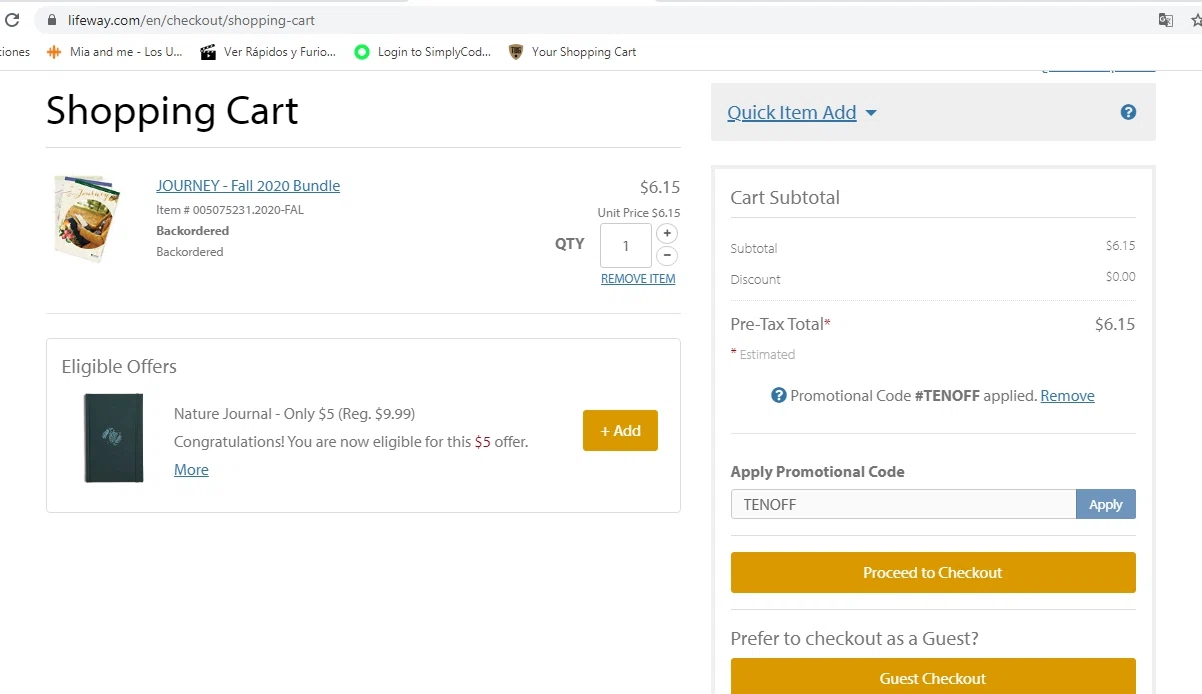Decrease quantity with the minus button
Image resolution: width=1202 pixels, height=694 pixels.
point(668,256)
